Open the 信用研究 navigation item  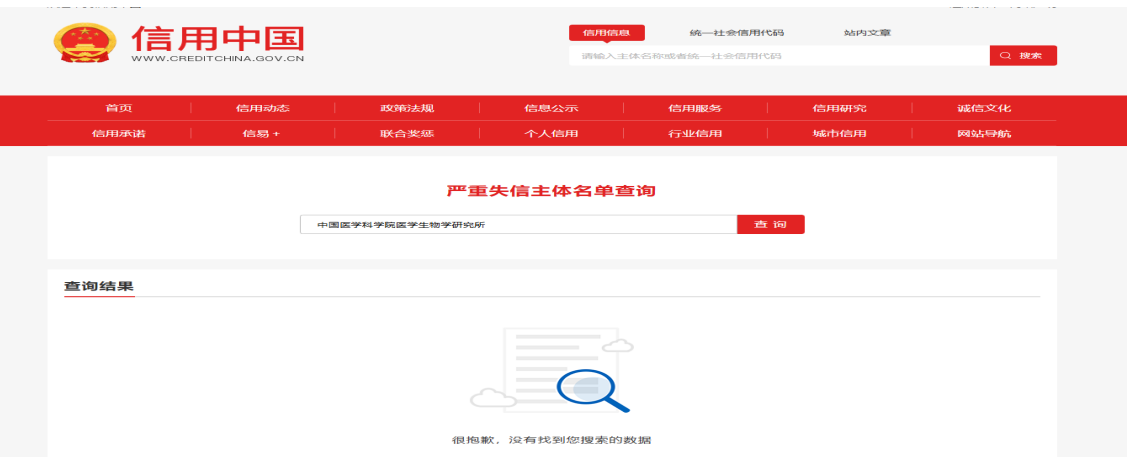840,108
